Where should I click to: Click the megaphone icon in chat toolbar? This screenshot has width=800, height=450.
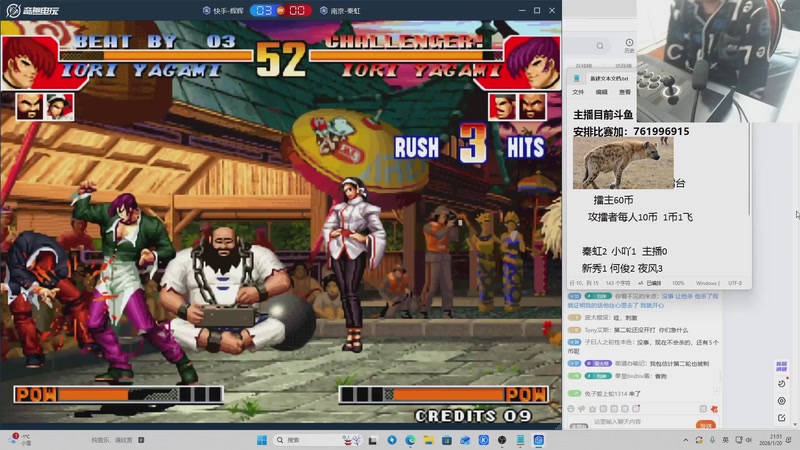click(582, 409)
